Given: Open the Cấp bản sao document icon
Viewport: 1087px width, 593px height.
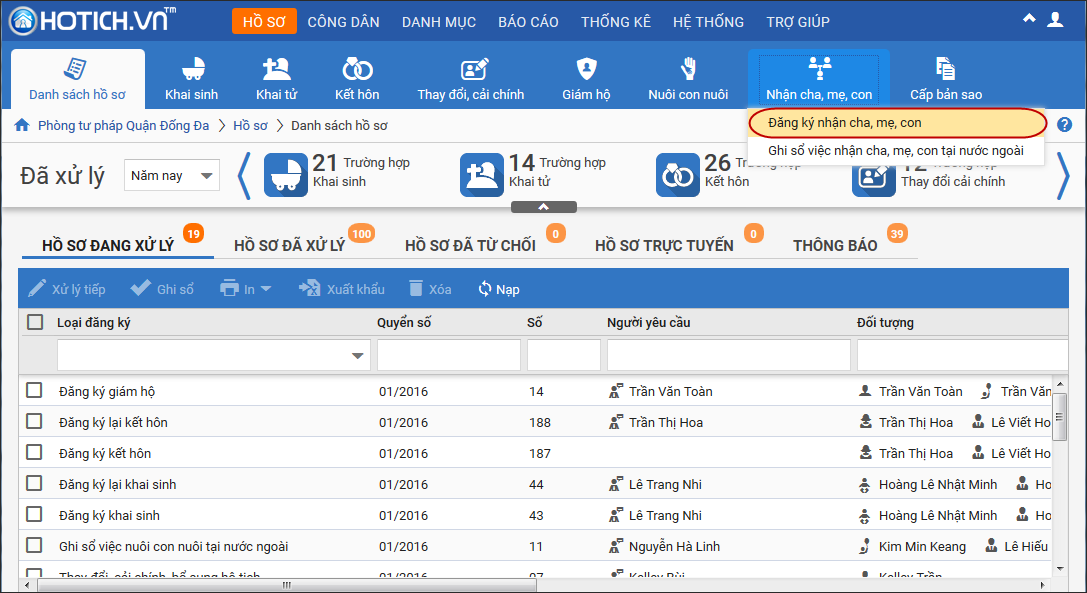Looking at the screenshot, I should (945, 70).
